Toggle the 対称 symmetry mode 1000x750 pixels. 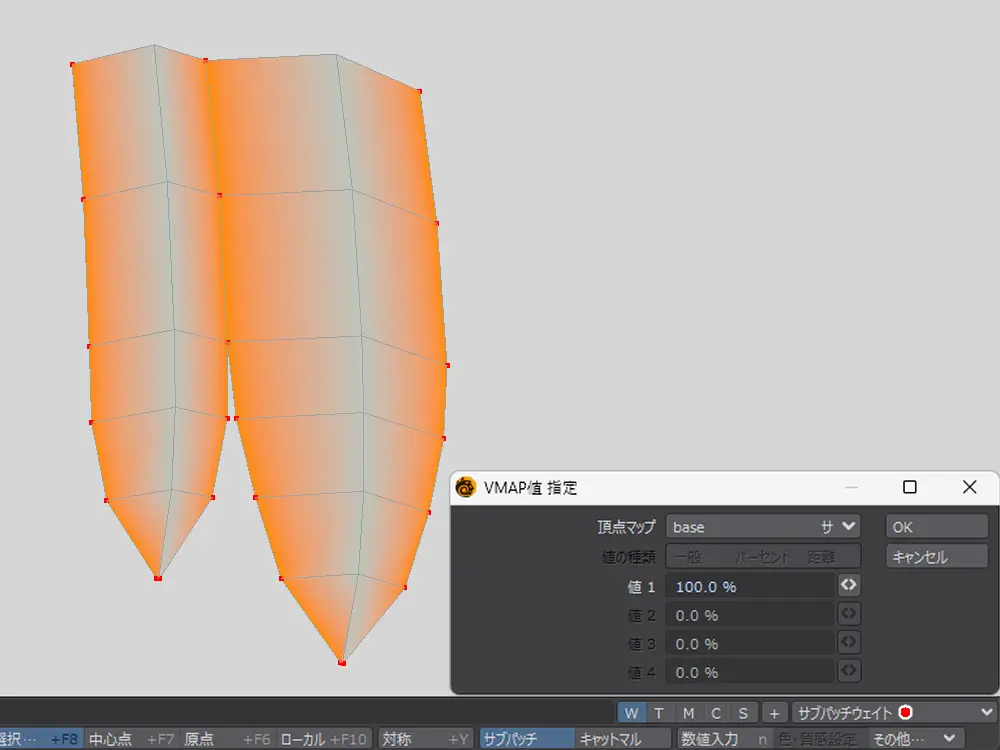pyautogui.click(x=425, y=739)
